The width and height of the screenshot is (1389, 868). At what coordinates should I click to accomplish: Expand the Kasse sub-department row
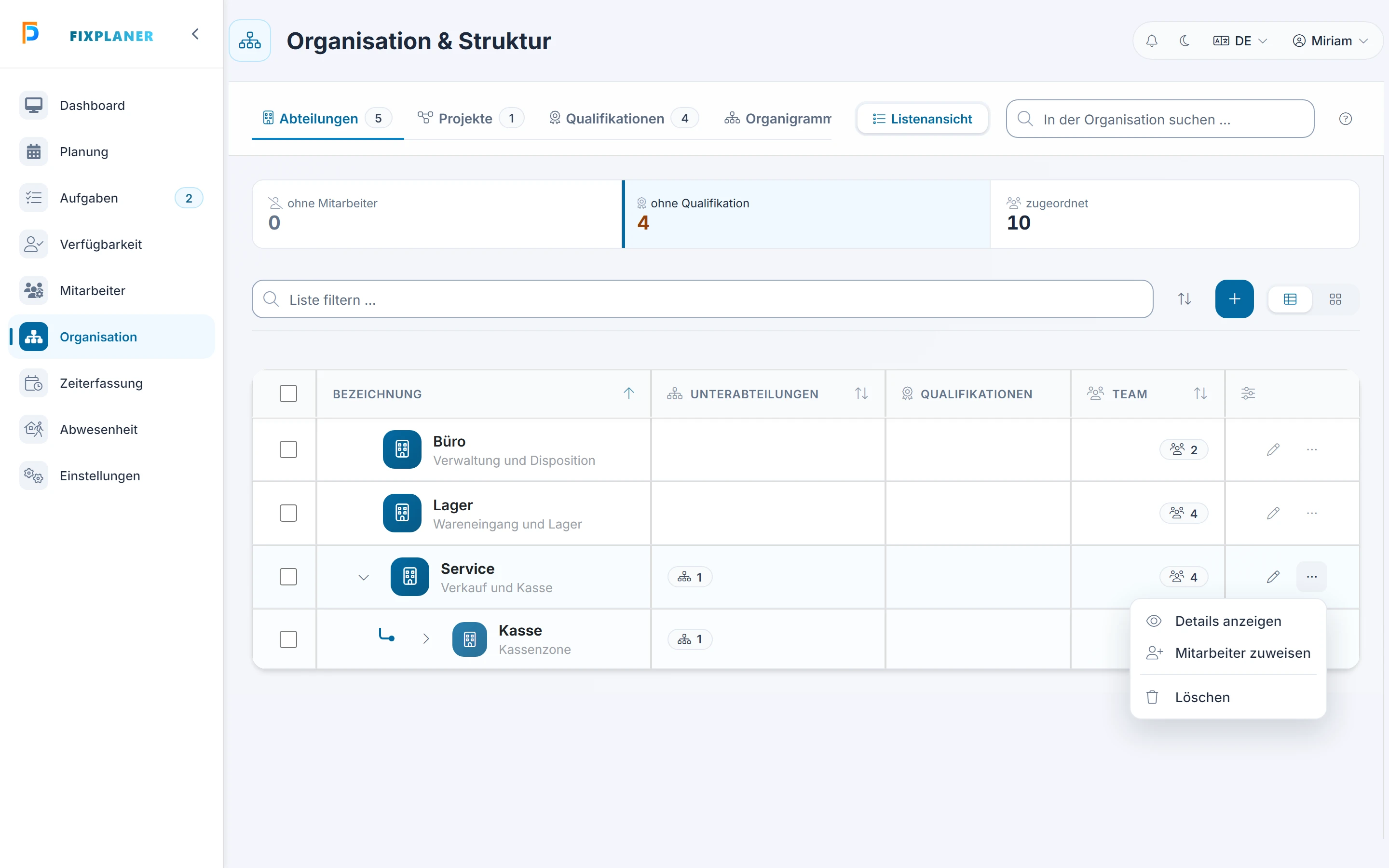(426, 639)
